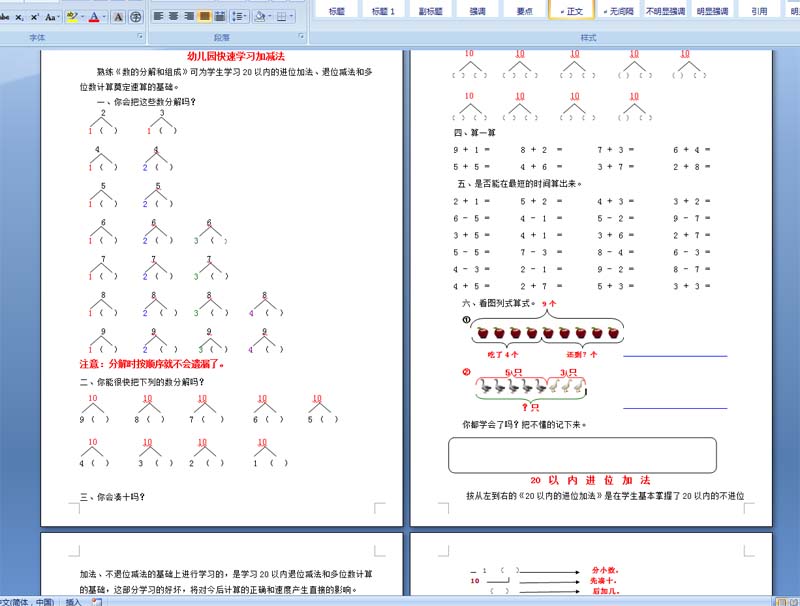Click the heading 四、算一算
The height and width of the screenshot is (606, 800).
(474, 133)
